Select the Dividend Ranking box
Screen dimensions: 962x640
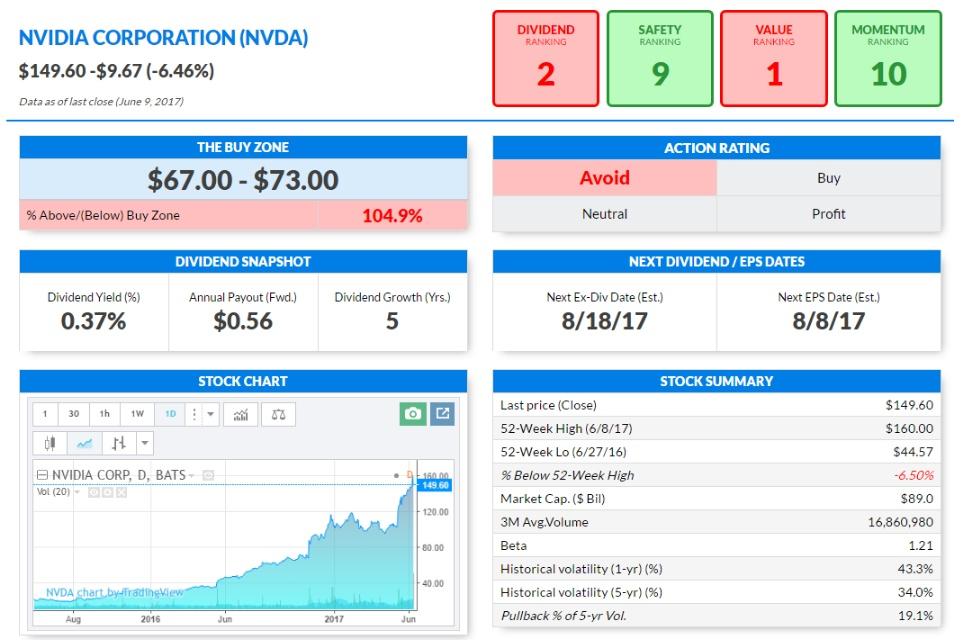545,58
